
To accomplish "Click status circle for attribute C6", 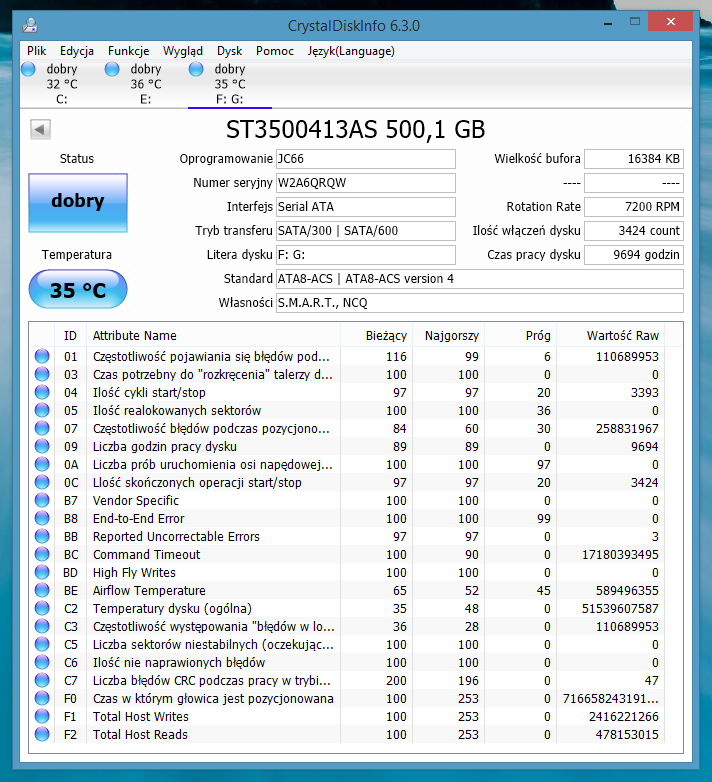I will click(x=42, y=662).
